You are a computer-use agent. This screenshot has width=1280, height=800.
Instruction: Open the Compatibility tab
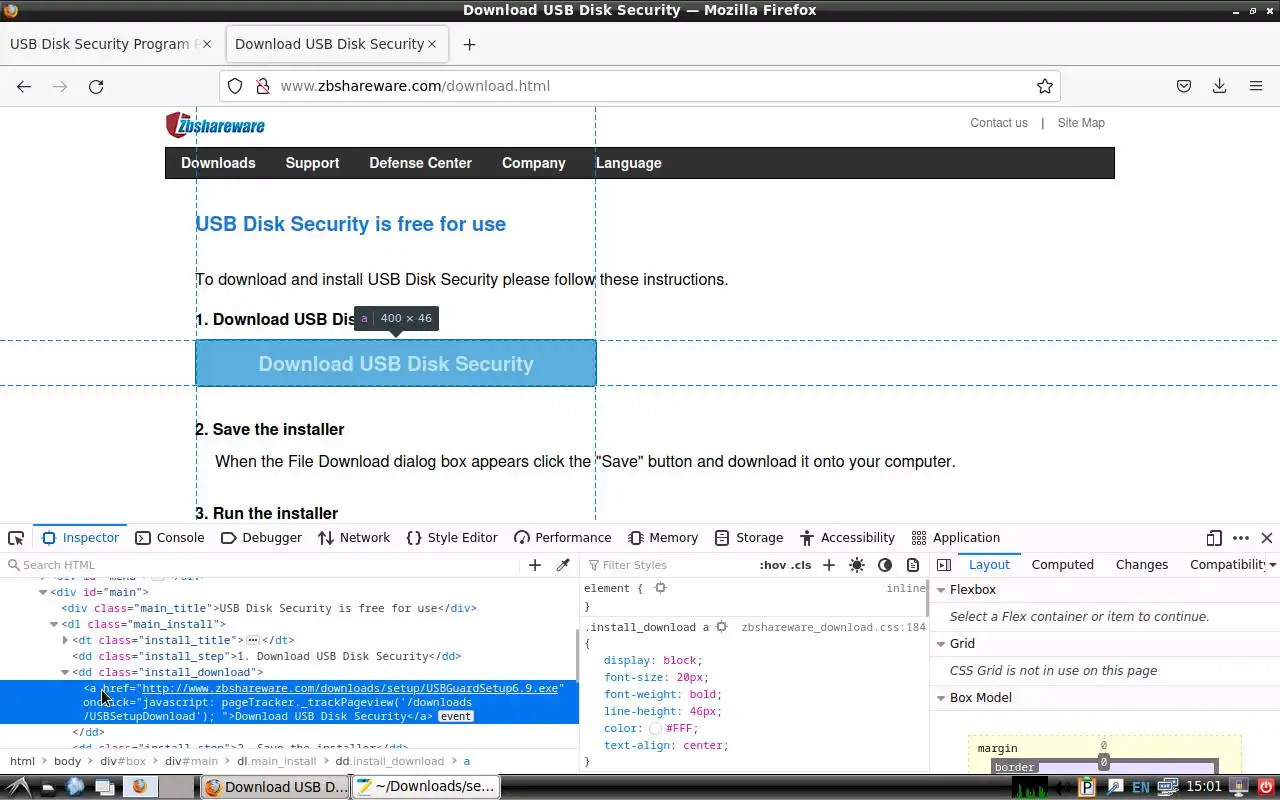click(1228, 565)
